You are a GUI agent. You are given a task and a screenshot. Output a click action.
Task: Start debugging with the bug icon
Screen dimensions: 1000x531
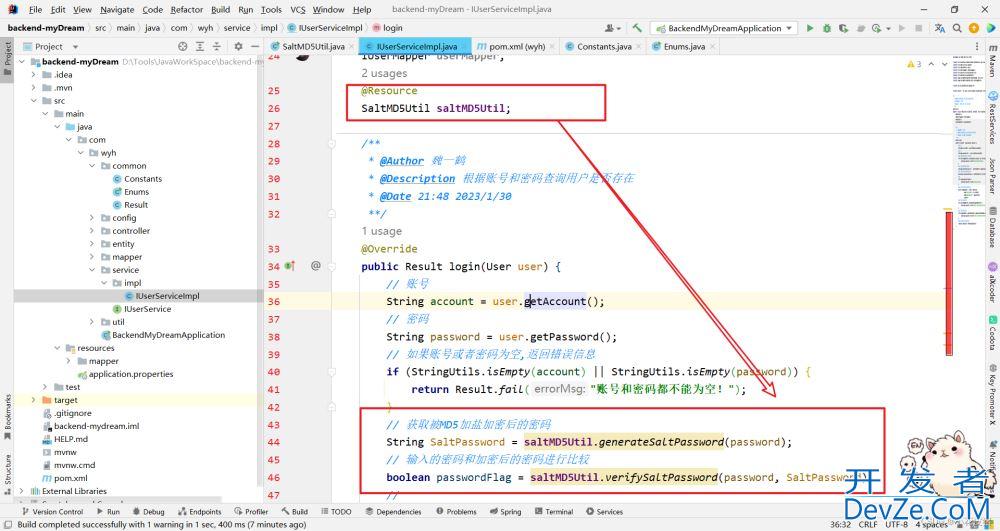click(827, 28)
